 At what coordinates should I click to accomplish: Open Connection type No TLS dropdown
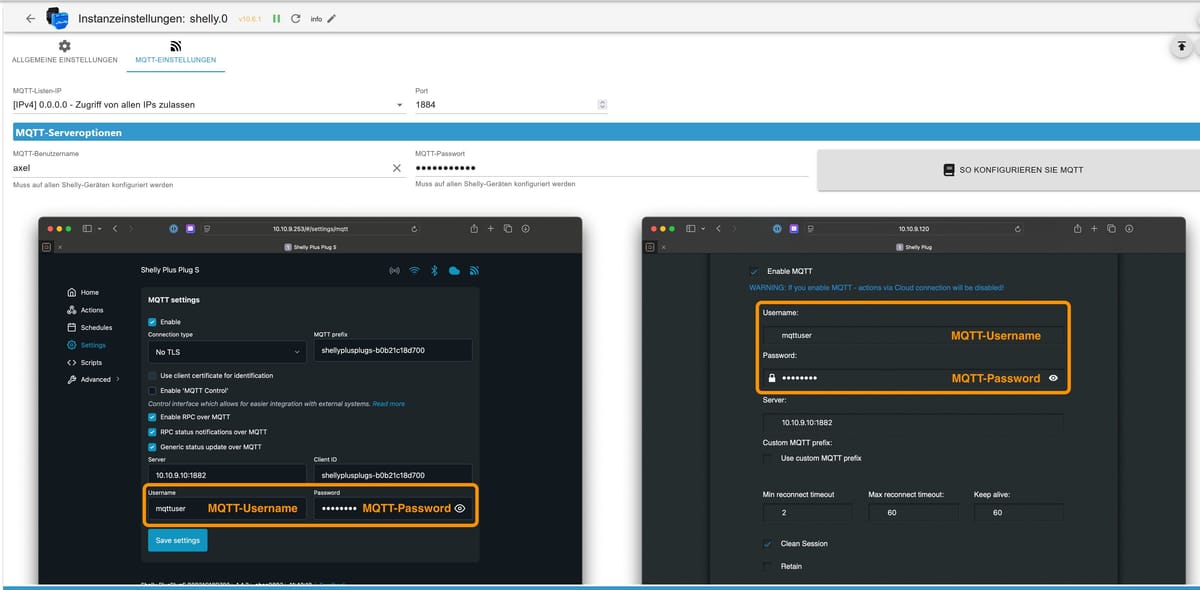point(227,351)
